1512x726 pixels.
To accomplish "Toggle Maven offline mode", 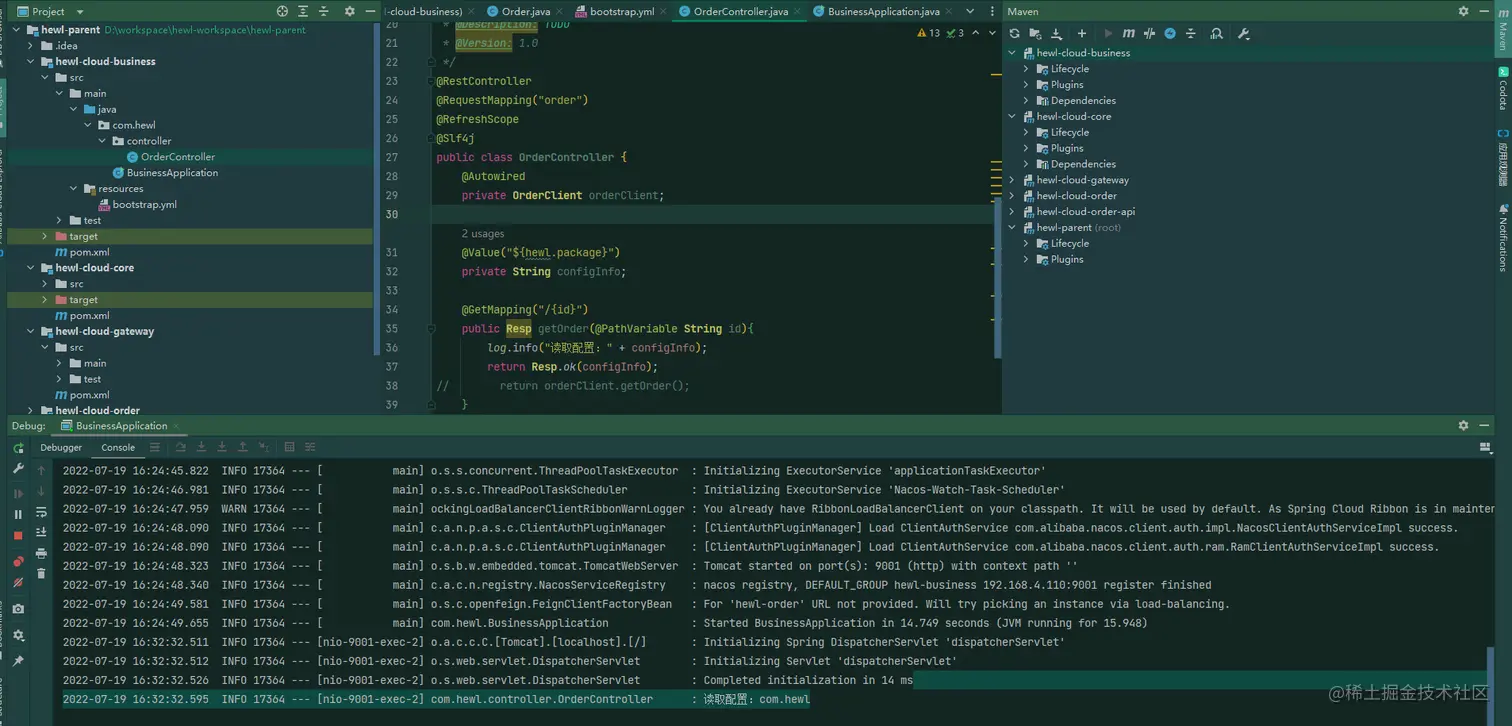I will (x=1149, y=34).
